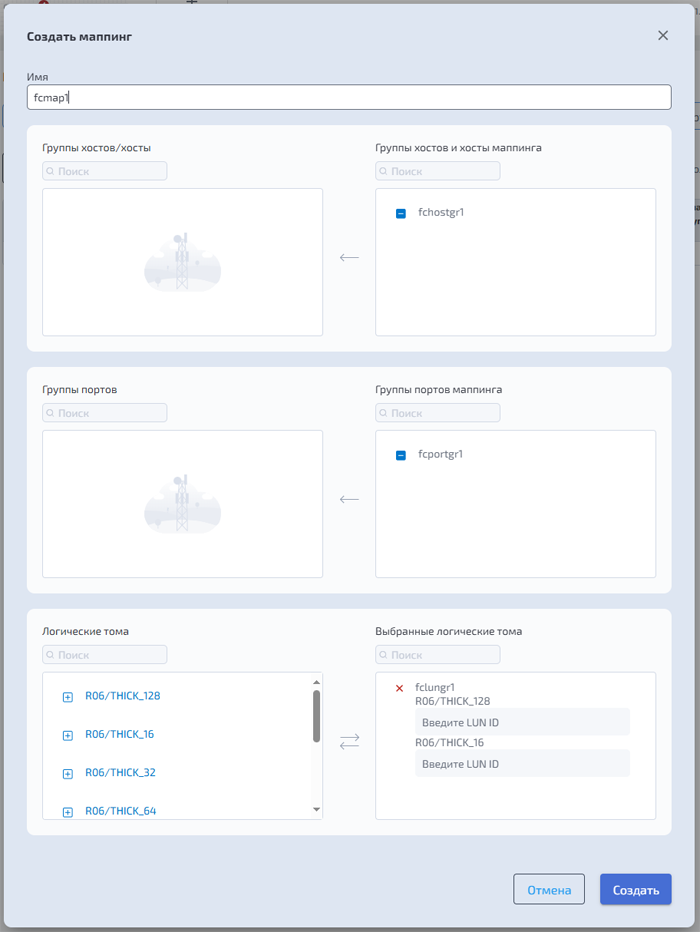Select fclungr1 group label
The image size is (700, 932).
[x=435, y=687]
